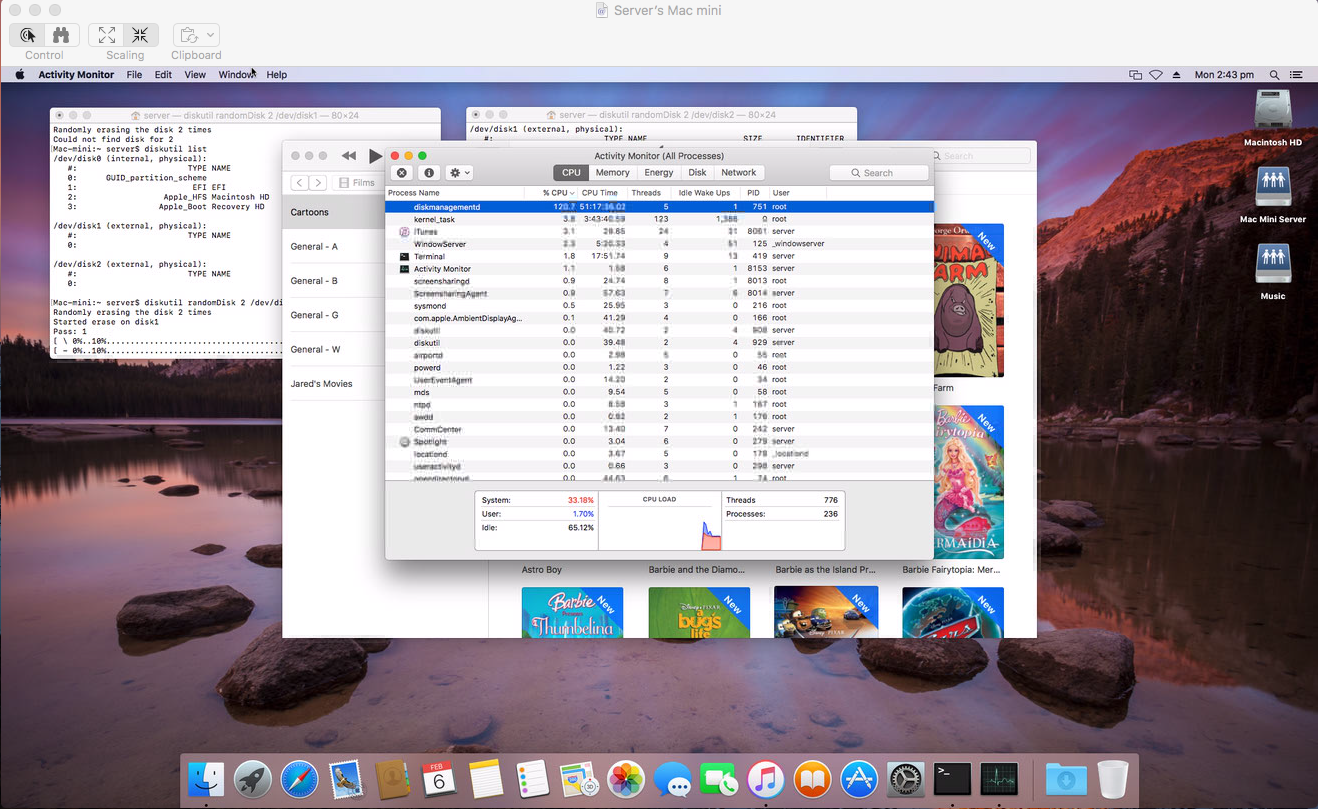Viewport: 1318px width, 809px height.
Task: Open the View menu
Action: 195,75
